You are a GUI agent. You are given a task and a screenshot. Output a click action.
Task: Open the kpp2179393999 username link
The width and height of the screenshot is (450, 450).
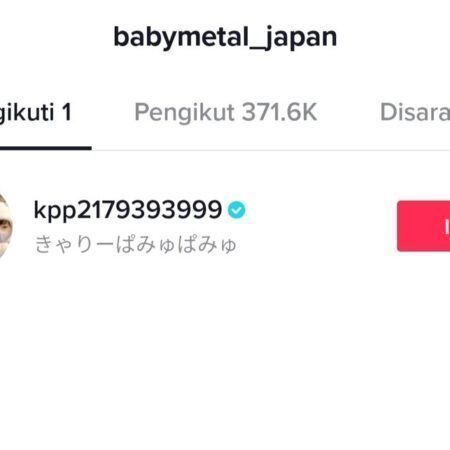[128, 210]
